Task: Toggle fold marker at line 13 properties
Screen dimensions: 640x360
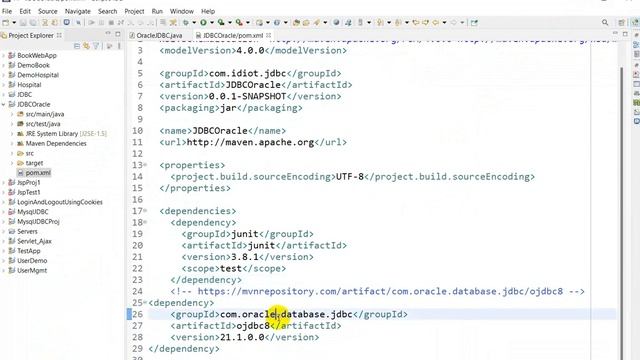Action: (x=145, y=165)
